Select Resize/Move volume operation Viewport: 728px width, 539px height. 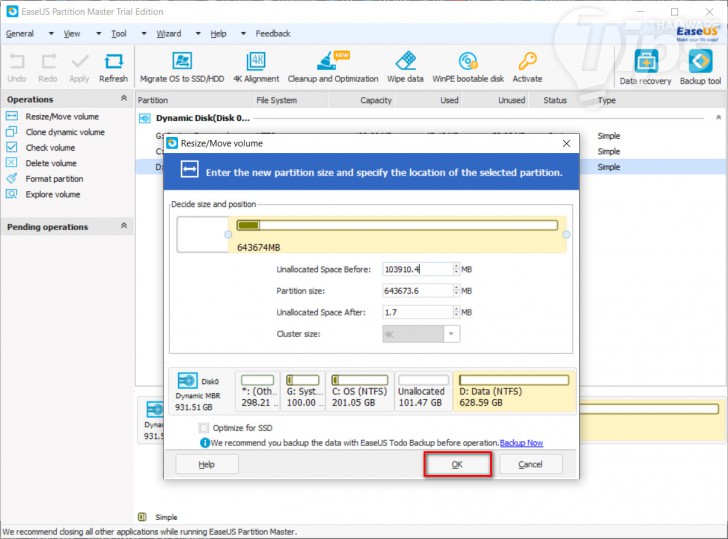pos(62,117)
